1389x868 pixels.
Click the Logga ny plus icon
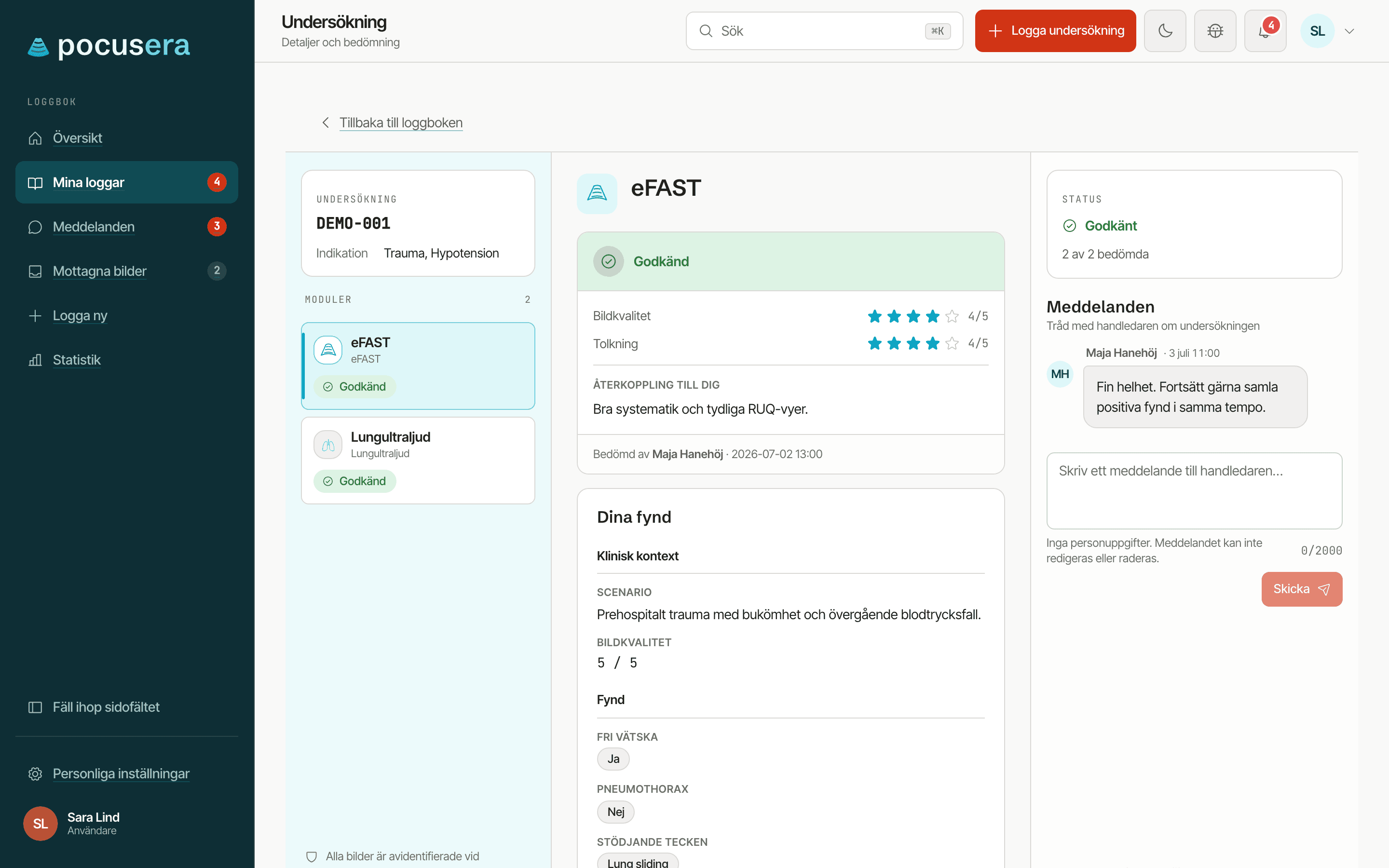[x=35, y=315]
